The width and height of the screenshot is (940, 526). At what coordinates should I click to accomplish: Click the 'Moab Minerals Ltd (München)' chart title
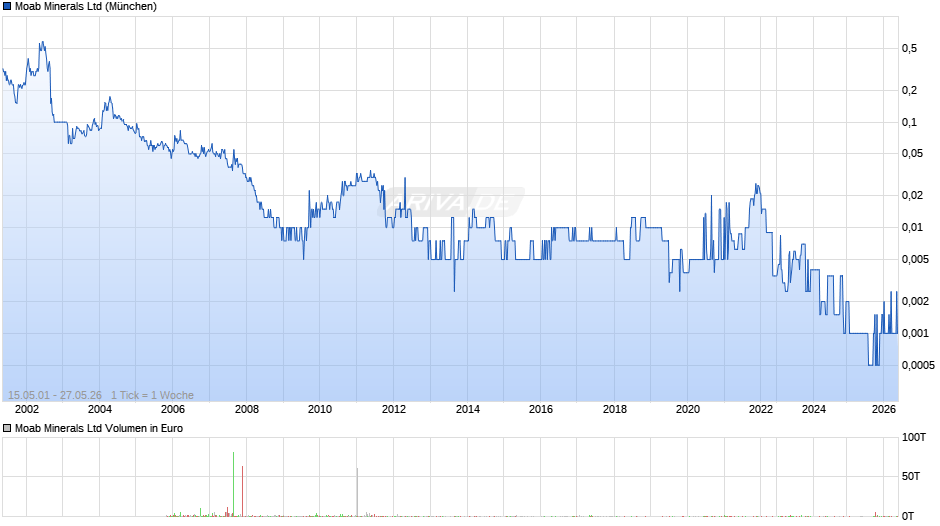pos(86,7)
